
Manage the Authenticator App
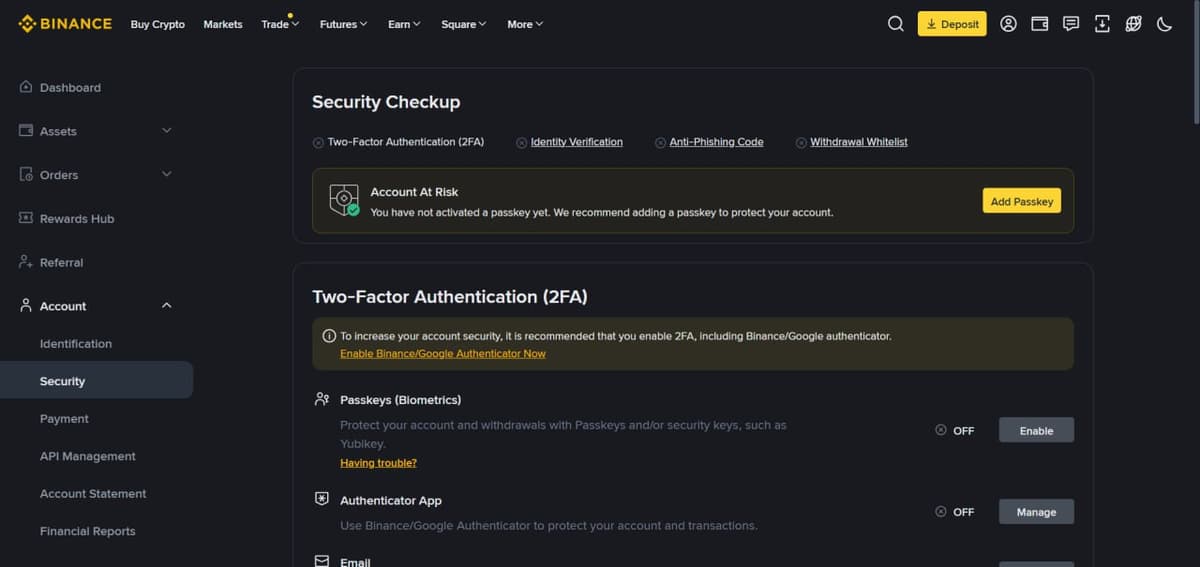[1036, 511]
